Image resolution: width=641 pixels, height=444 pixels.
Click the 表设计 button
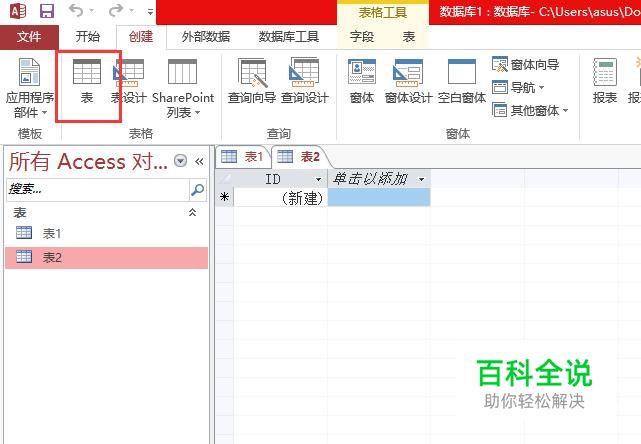click(x=128, y=81)
